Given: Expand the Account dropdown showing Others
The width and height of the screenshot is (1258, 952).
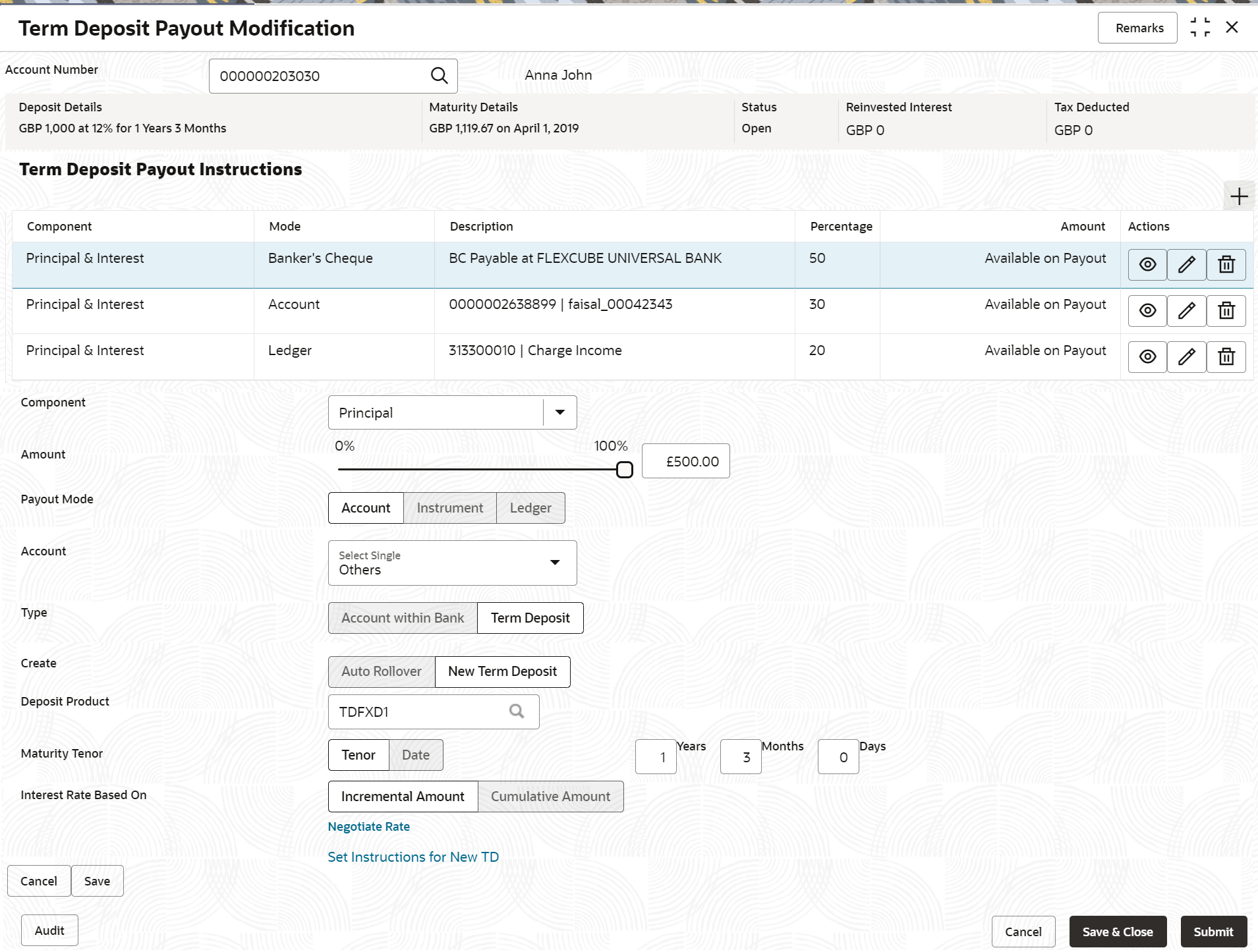Looking at the screenshot, I should (x=452, y=563).
